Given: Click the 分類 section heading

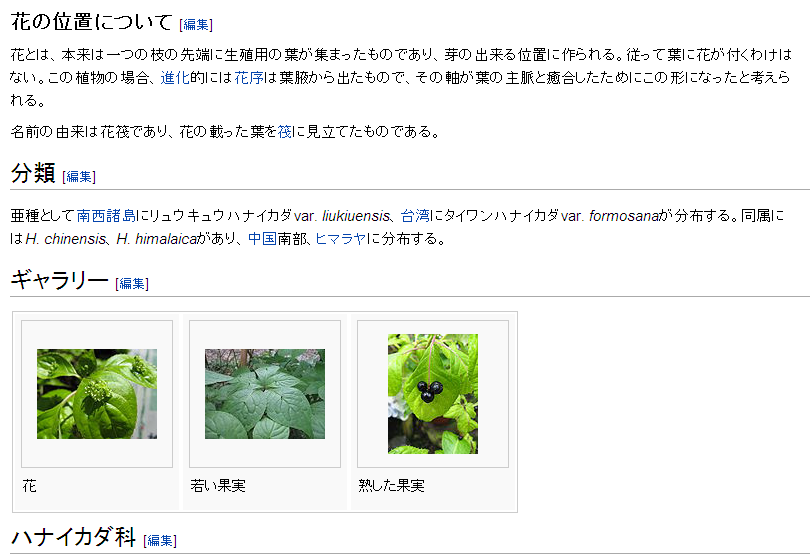Looking at the screenshot, I should tap(33, 173).
